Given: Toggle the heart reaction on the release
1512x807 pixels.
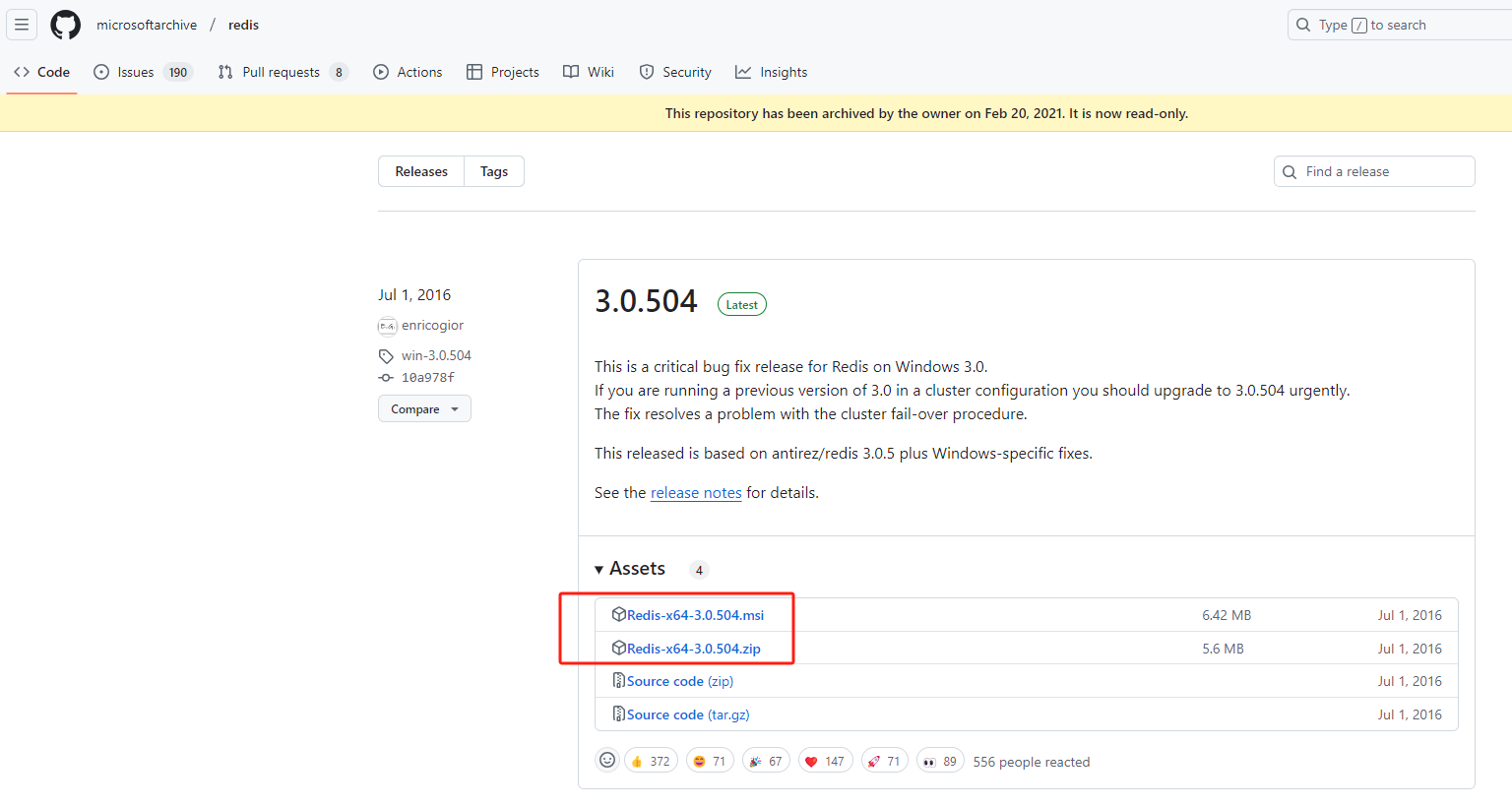Looking at the screenshot, I should [x=825, y=760].
